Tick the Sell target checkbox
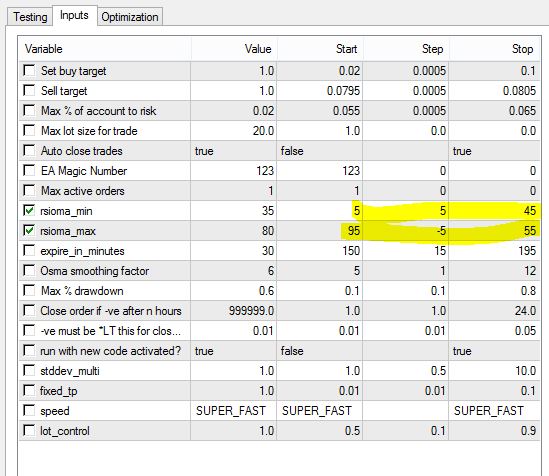This screenshot has width=549, height=476. point(29,90)
